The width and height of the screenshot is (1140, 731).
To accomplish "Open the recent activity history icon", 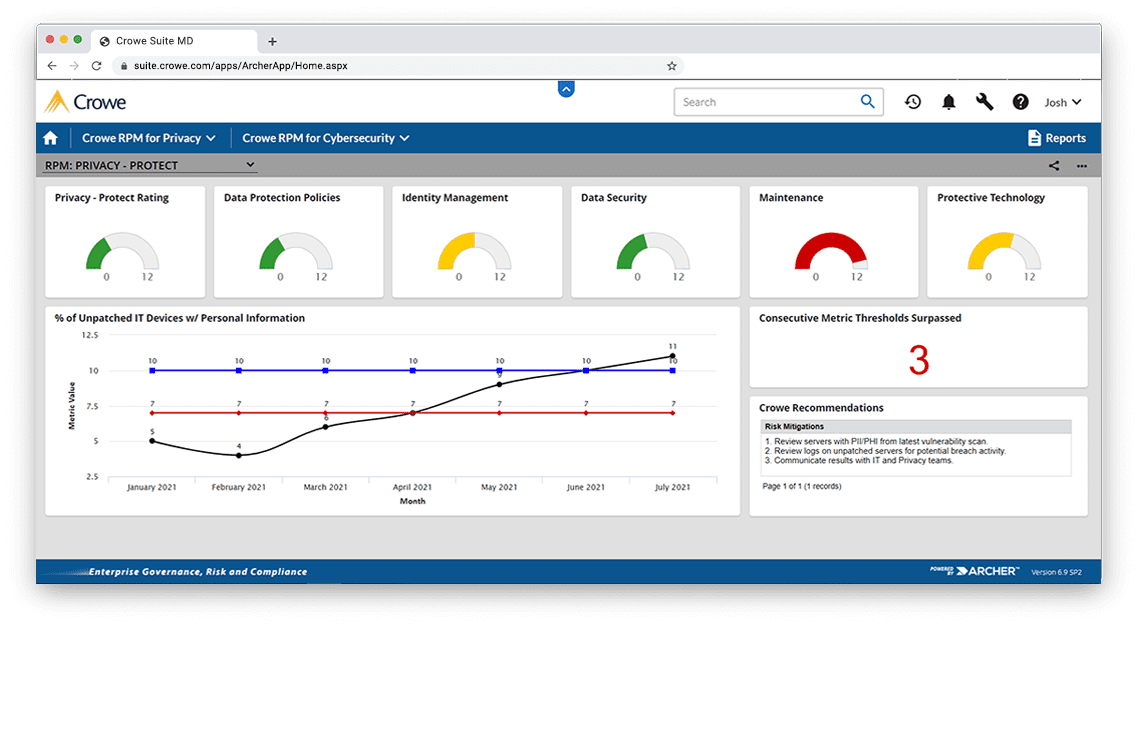I will (912, 101).
